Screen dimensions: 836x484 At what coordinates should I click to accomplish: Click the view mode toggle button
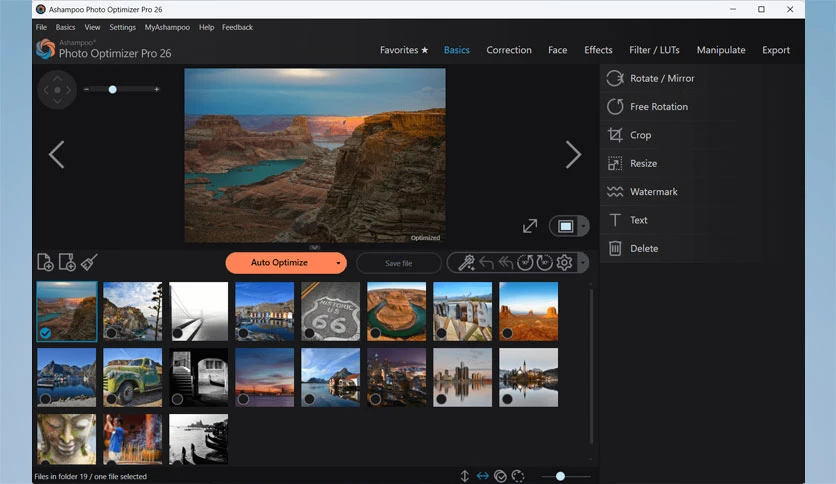click(x=565, y=227)
